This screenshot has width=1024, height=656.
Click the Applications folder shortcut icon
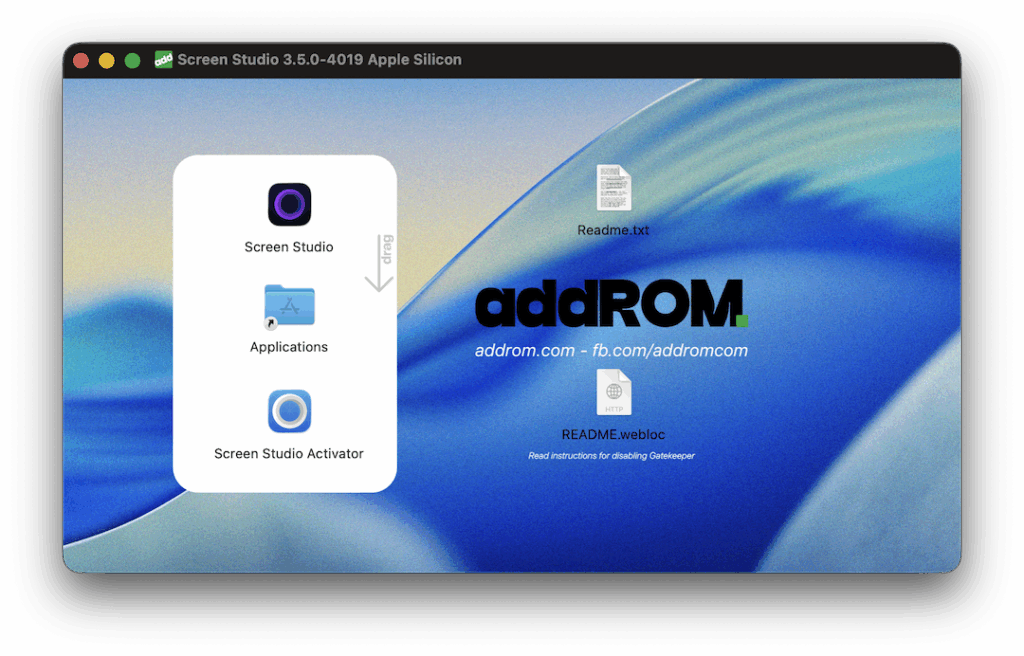pos(289,306)
